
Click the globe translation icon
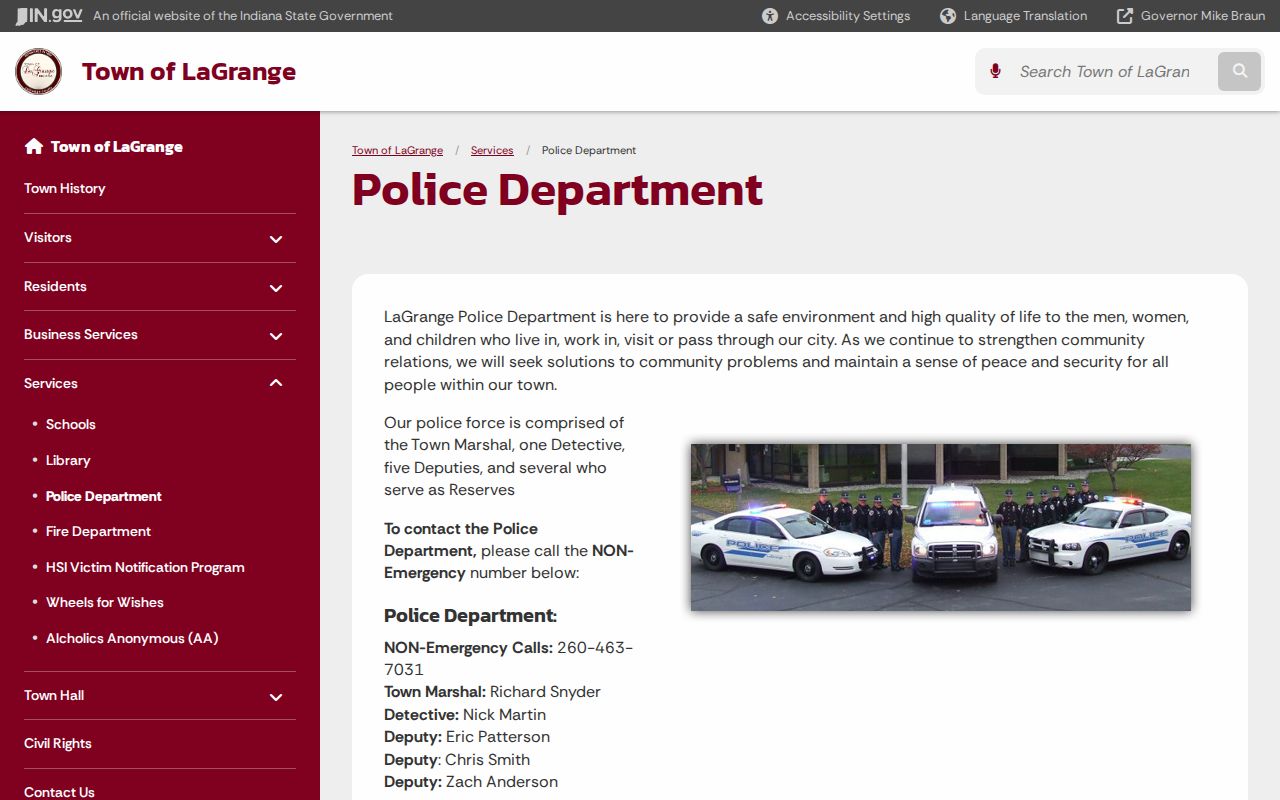[948, 16]
